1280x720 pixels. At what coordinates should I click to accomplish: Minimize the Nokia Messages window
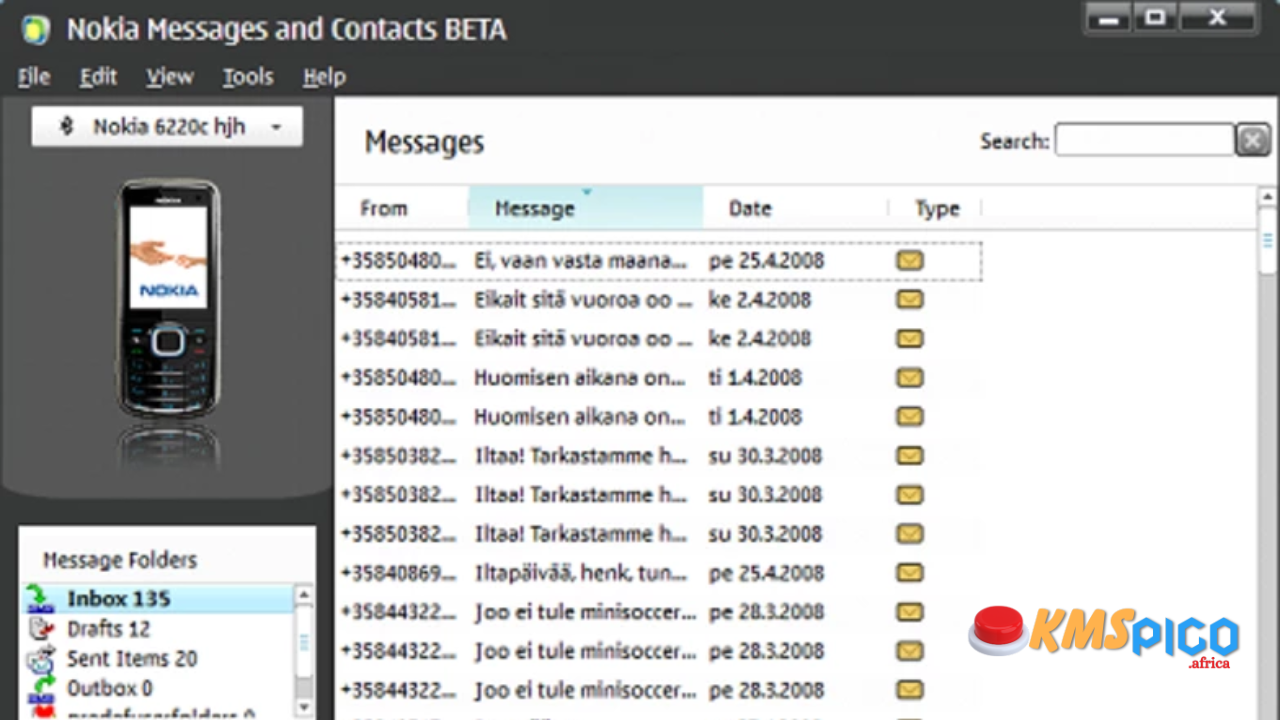pyautogui.click(x=1108, y=18)
